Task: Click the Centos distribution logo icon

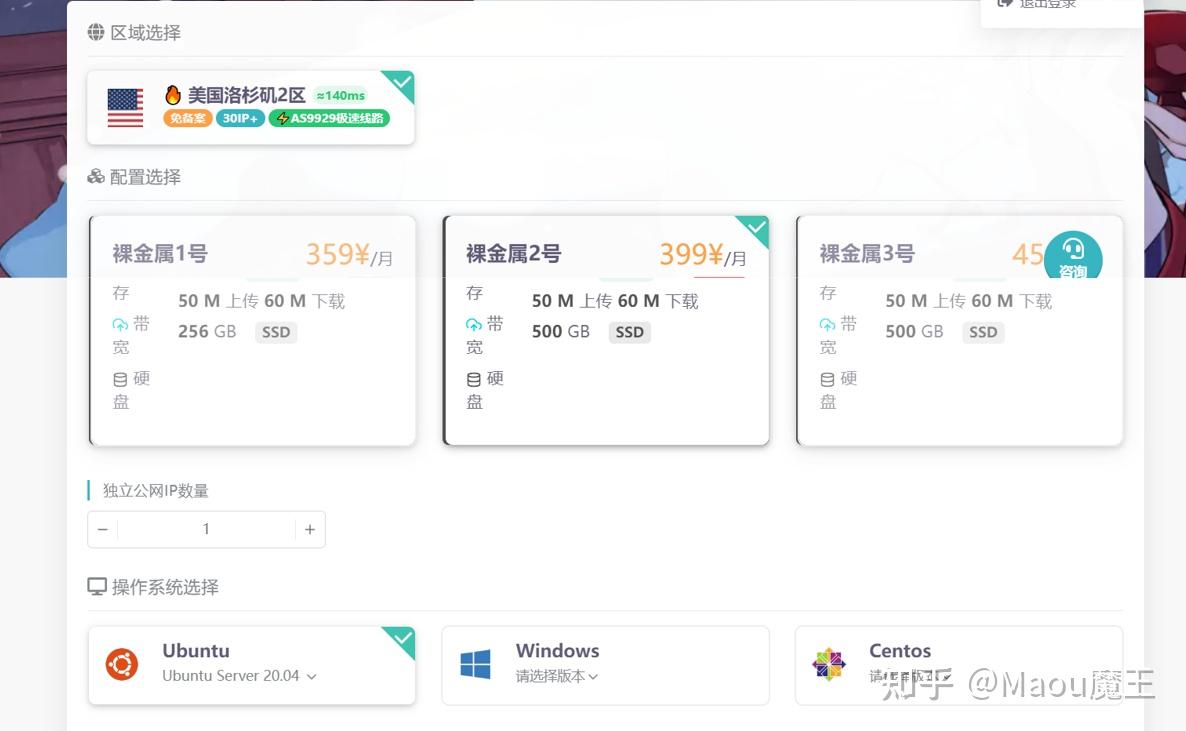Action: [829, 664]
